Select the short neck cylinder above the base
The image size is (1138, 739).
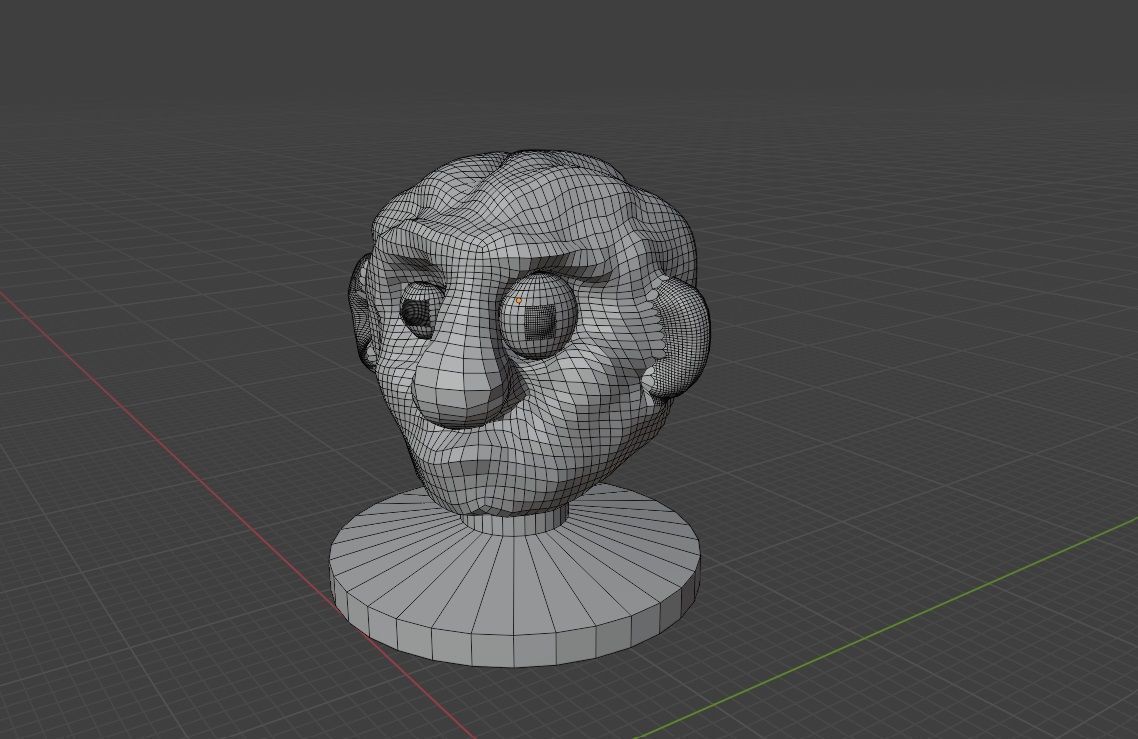pos(515,520)
